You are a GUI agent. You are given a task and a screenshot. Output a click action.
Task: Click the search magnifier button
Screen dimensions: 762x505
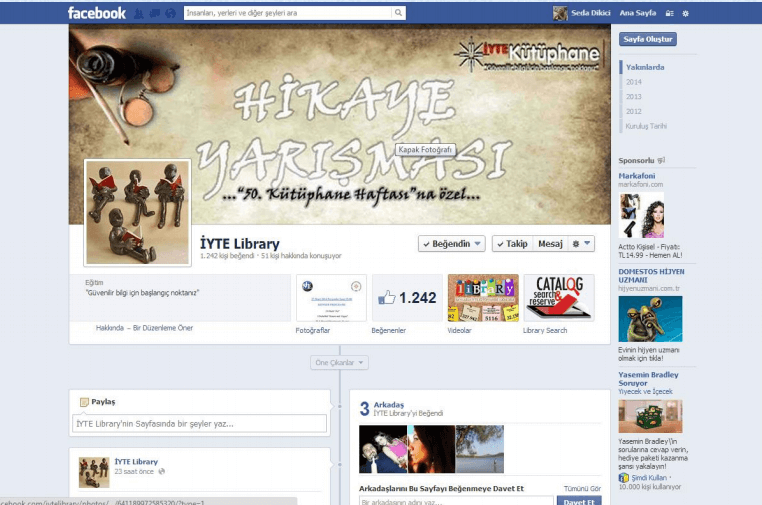398,13
